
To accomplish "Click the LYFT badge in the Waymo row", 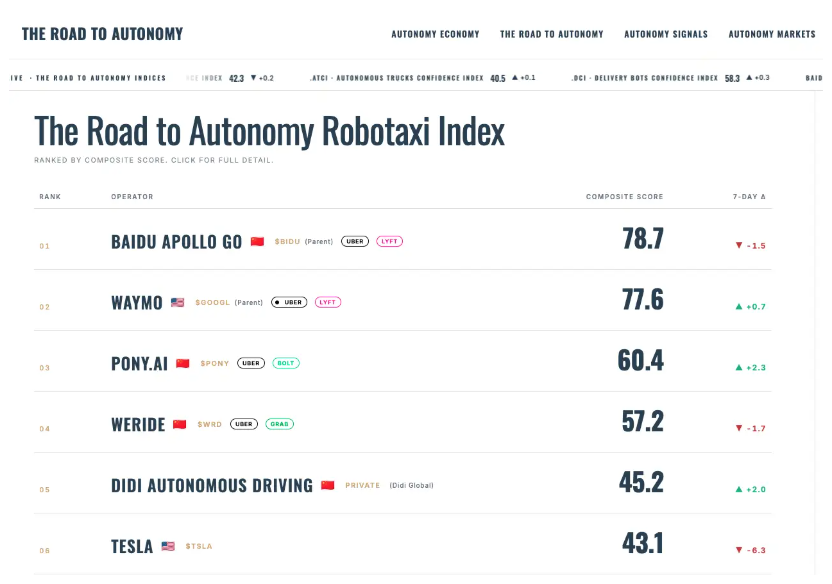I will click(x=327, y=302).
